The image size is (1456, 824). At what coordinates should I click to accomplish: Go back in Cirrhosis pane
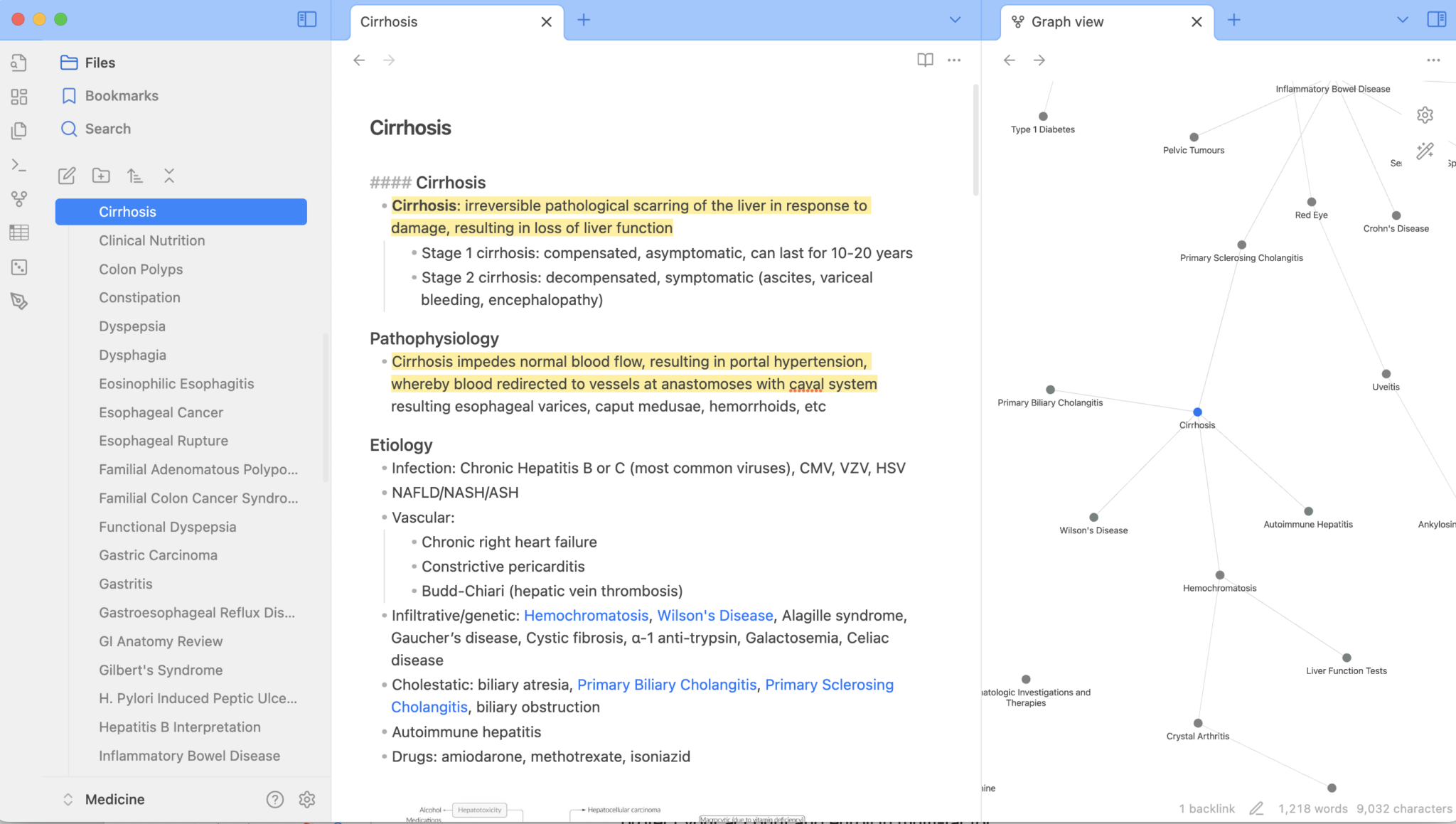pyautogui.click(x=359, y=60)
